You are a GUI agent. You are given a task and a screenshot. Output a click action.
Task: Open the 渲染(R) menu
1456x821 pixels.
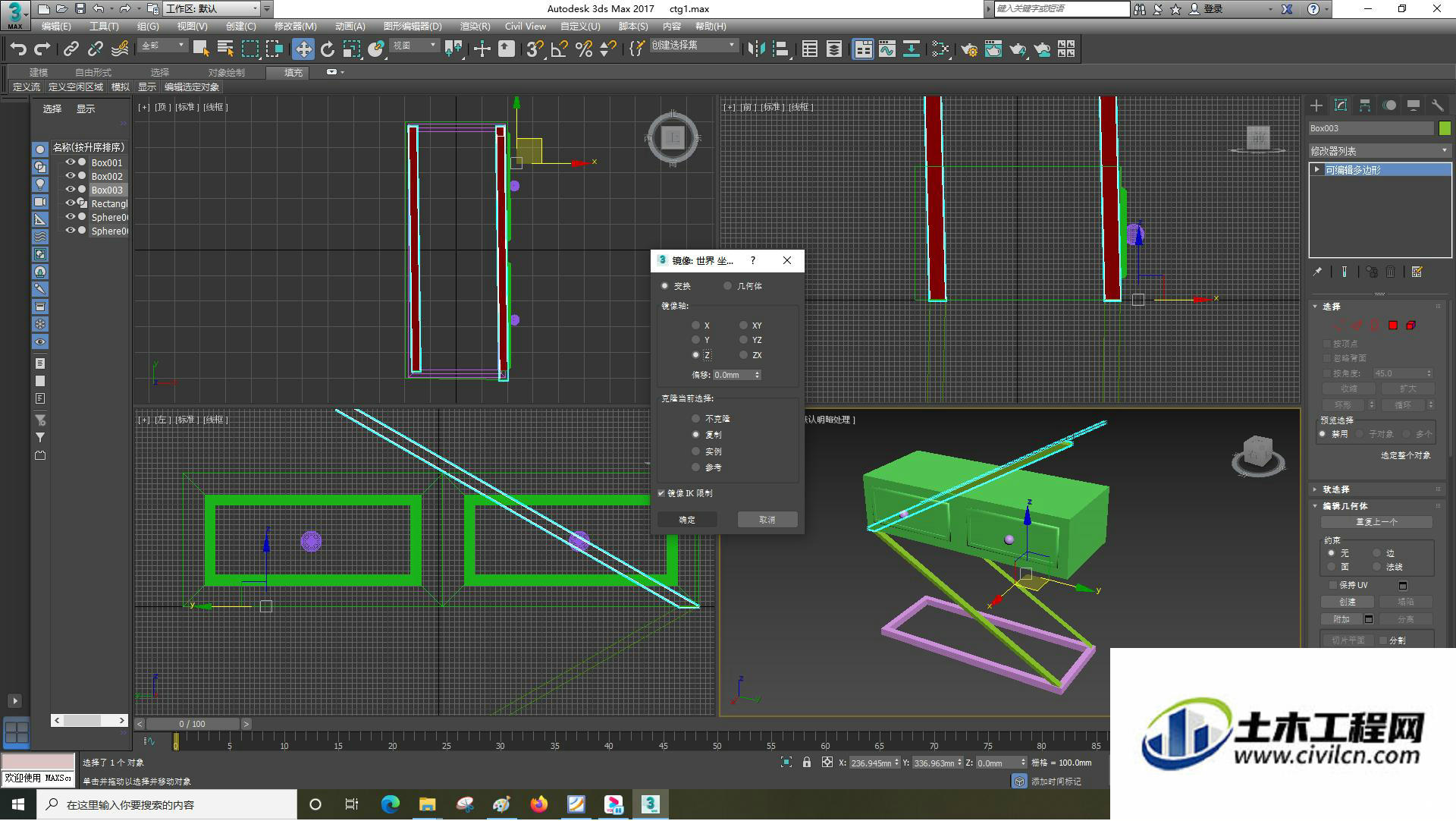[475, 27]
